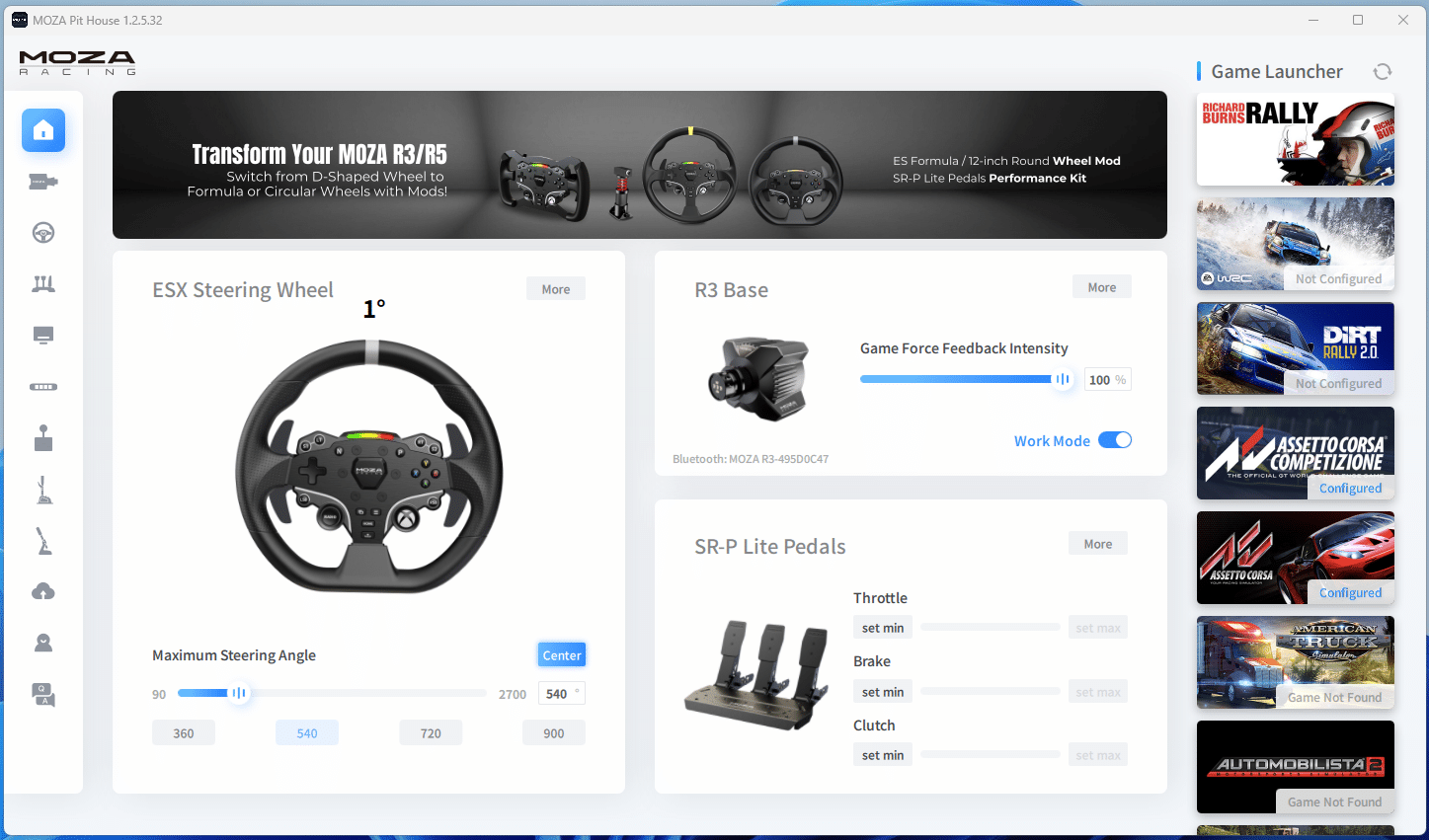The width and height of the screenshot is (1429, 840).
Task: Expand More options for R3 Base
Action: pos(1102,287)
